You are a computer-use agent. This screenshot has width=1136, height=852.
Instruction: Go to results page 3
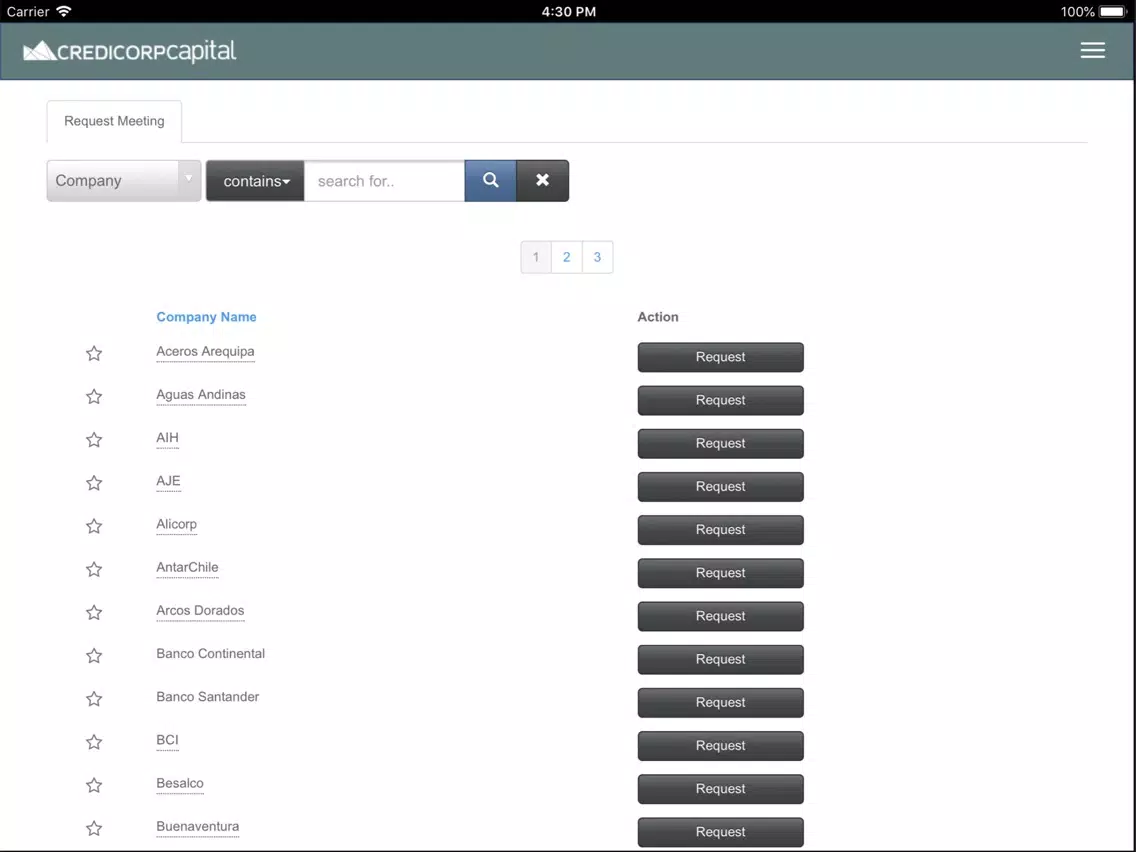pyautogui.click(x=597, y=257)
